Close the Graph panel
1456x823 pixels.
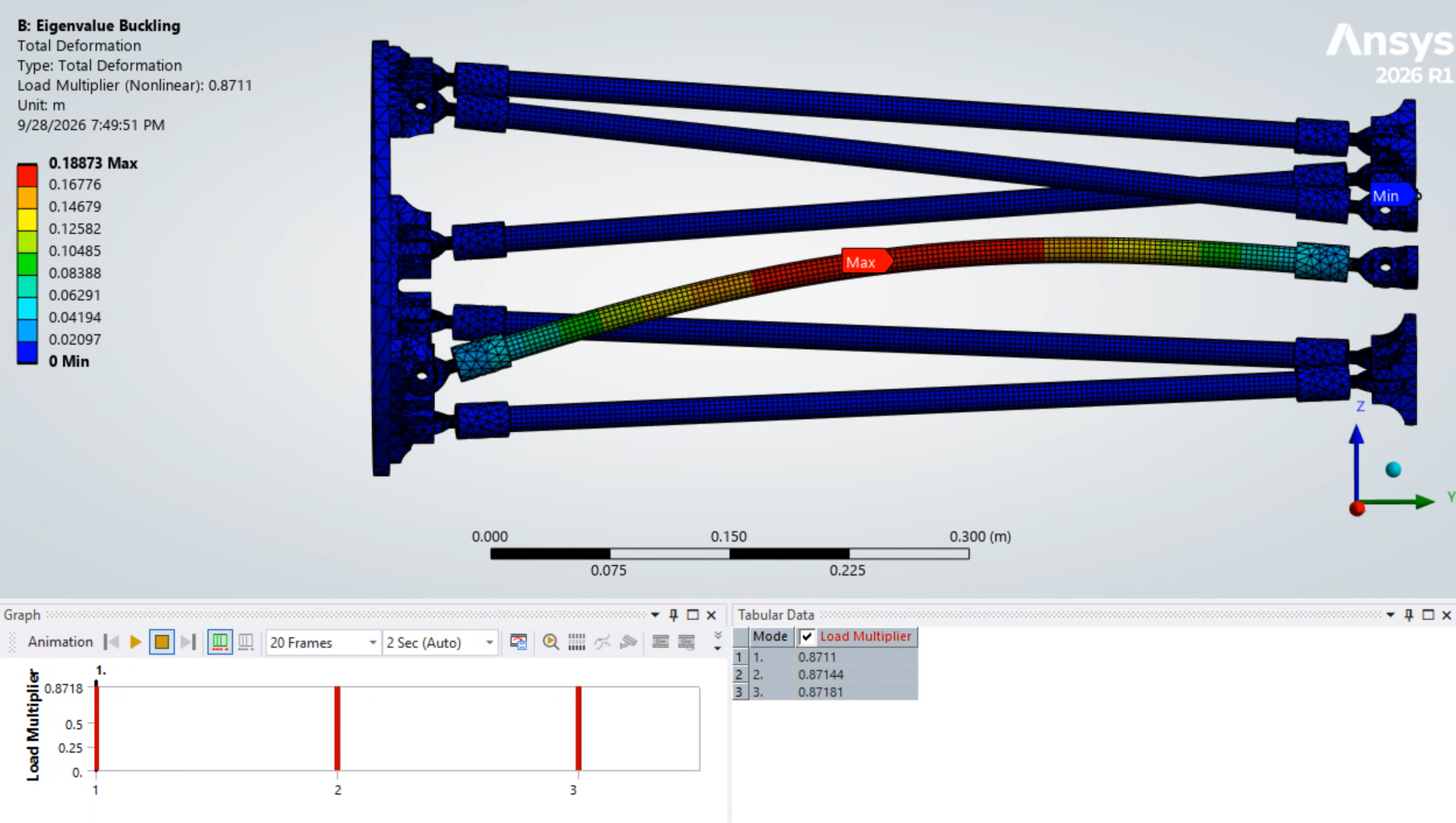(712, 615)
